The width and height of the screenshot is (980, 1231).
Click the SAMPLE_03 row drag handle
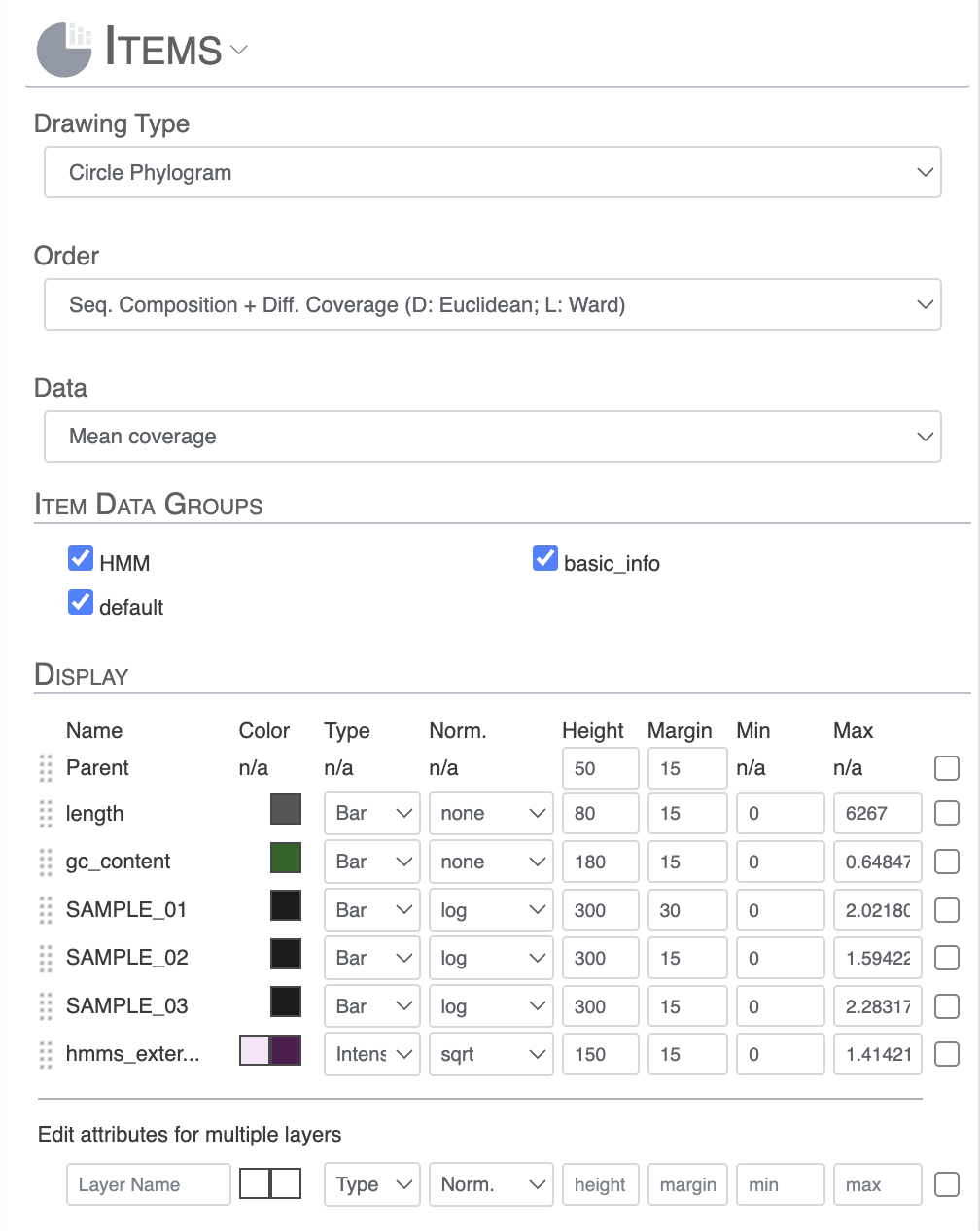[46, 1006]
